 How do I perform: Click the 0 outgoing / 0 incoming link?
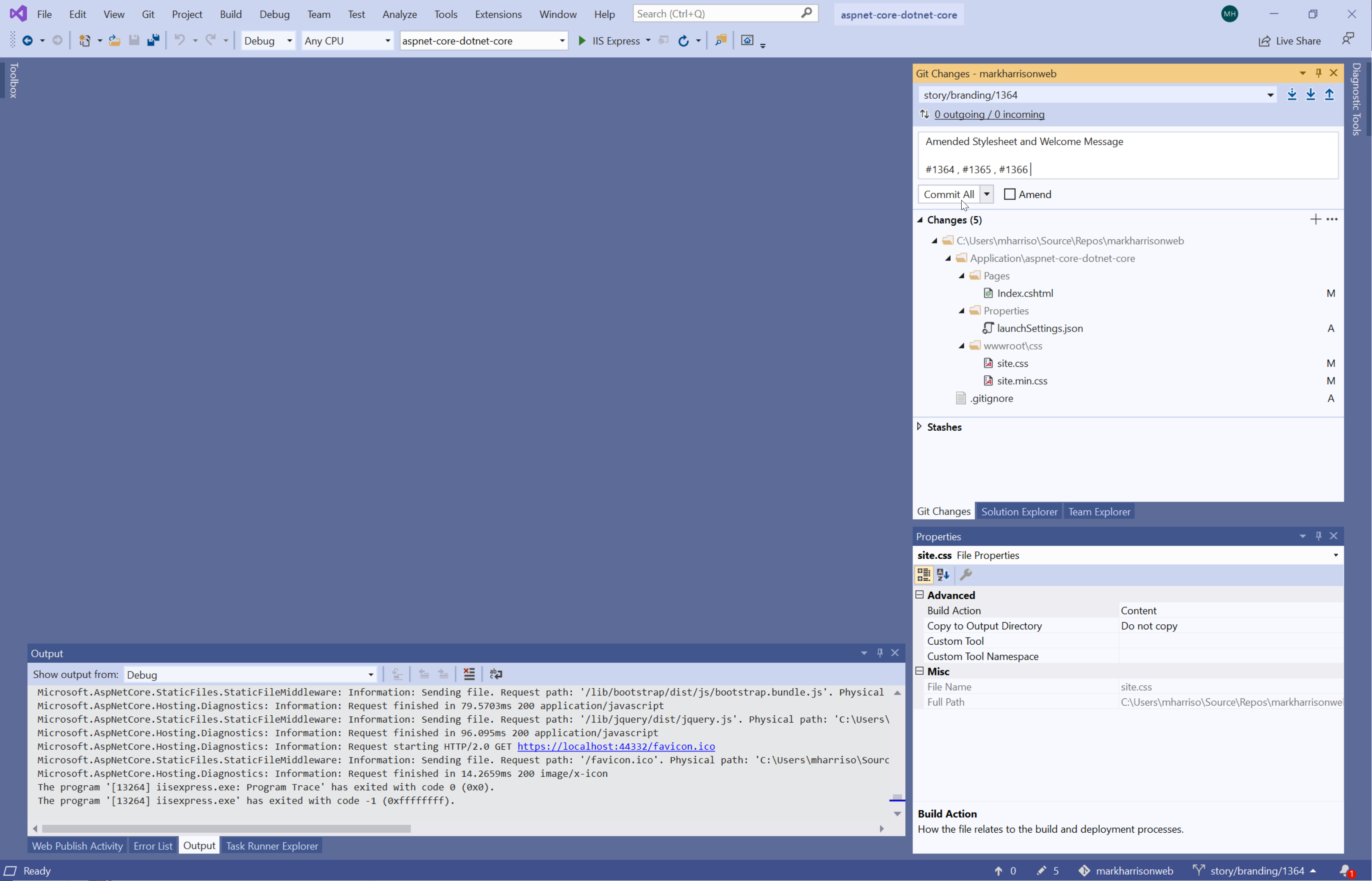pos(989,114)
